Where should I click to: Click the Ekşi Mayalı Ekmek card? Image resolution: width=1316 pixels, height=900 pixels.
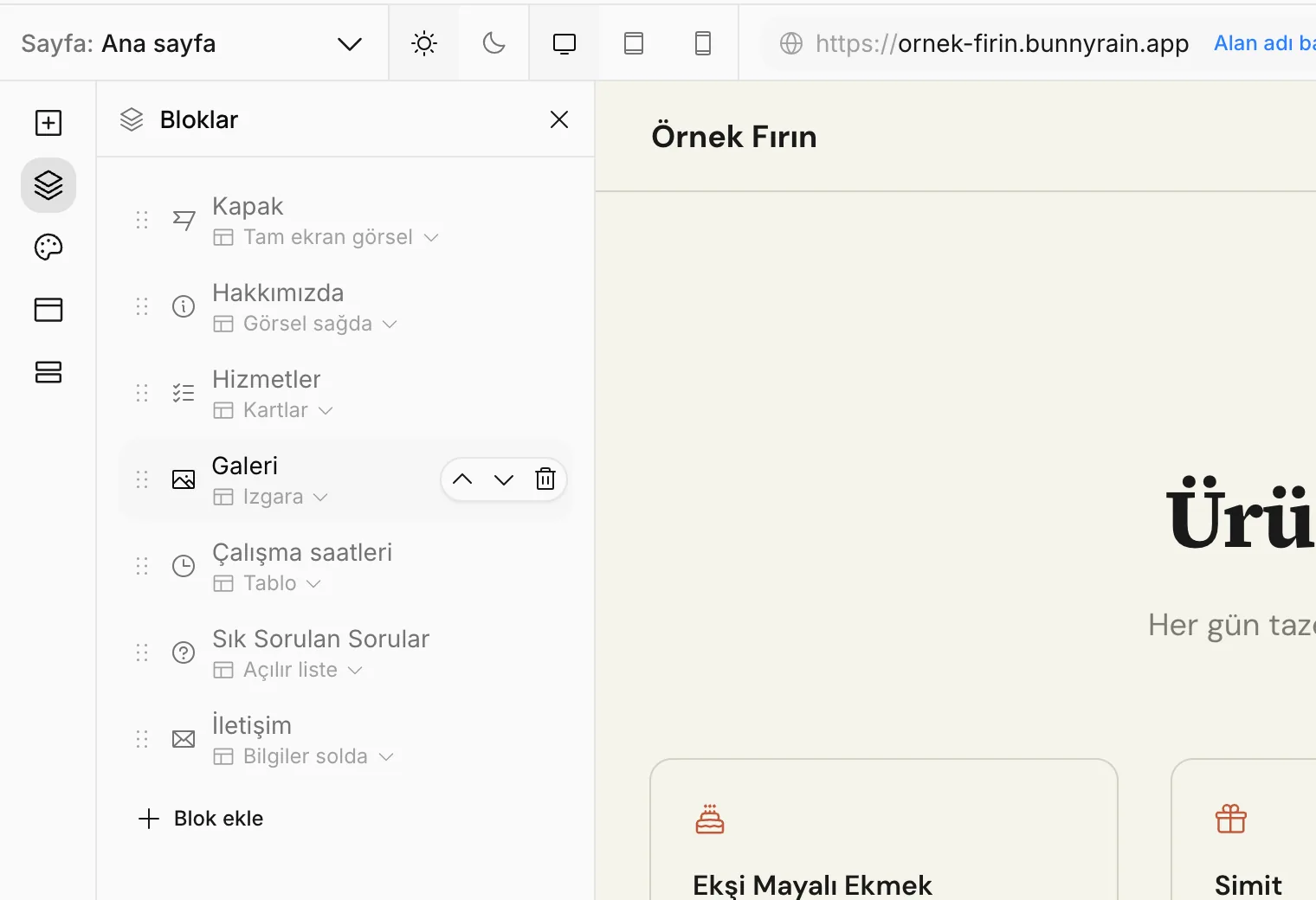(884, 829)
